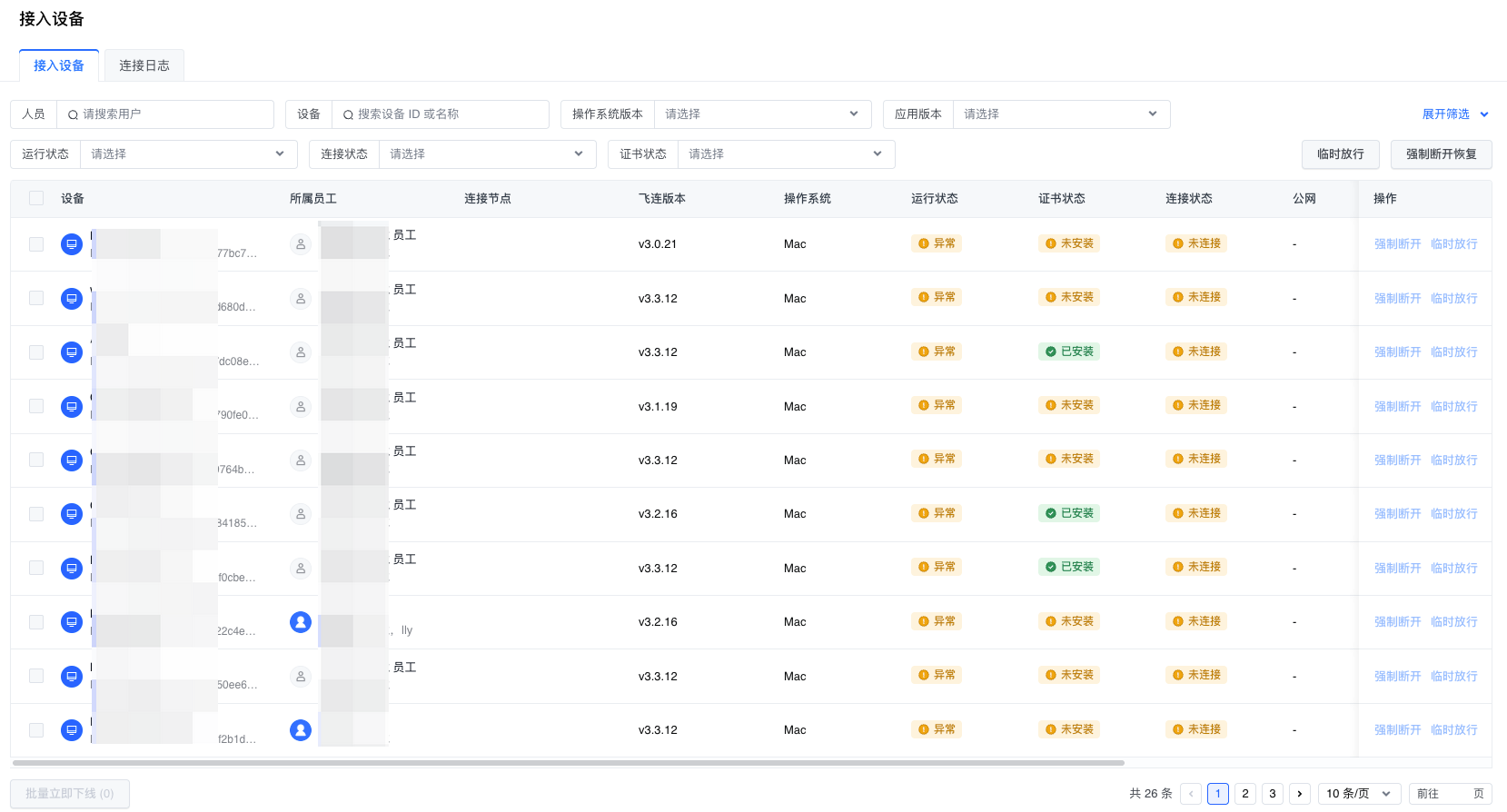Expand the 展开筛选 filter options

[x=1455, y=114]
